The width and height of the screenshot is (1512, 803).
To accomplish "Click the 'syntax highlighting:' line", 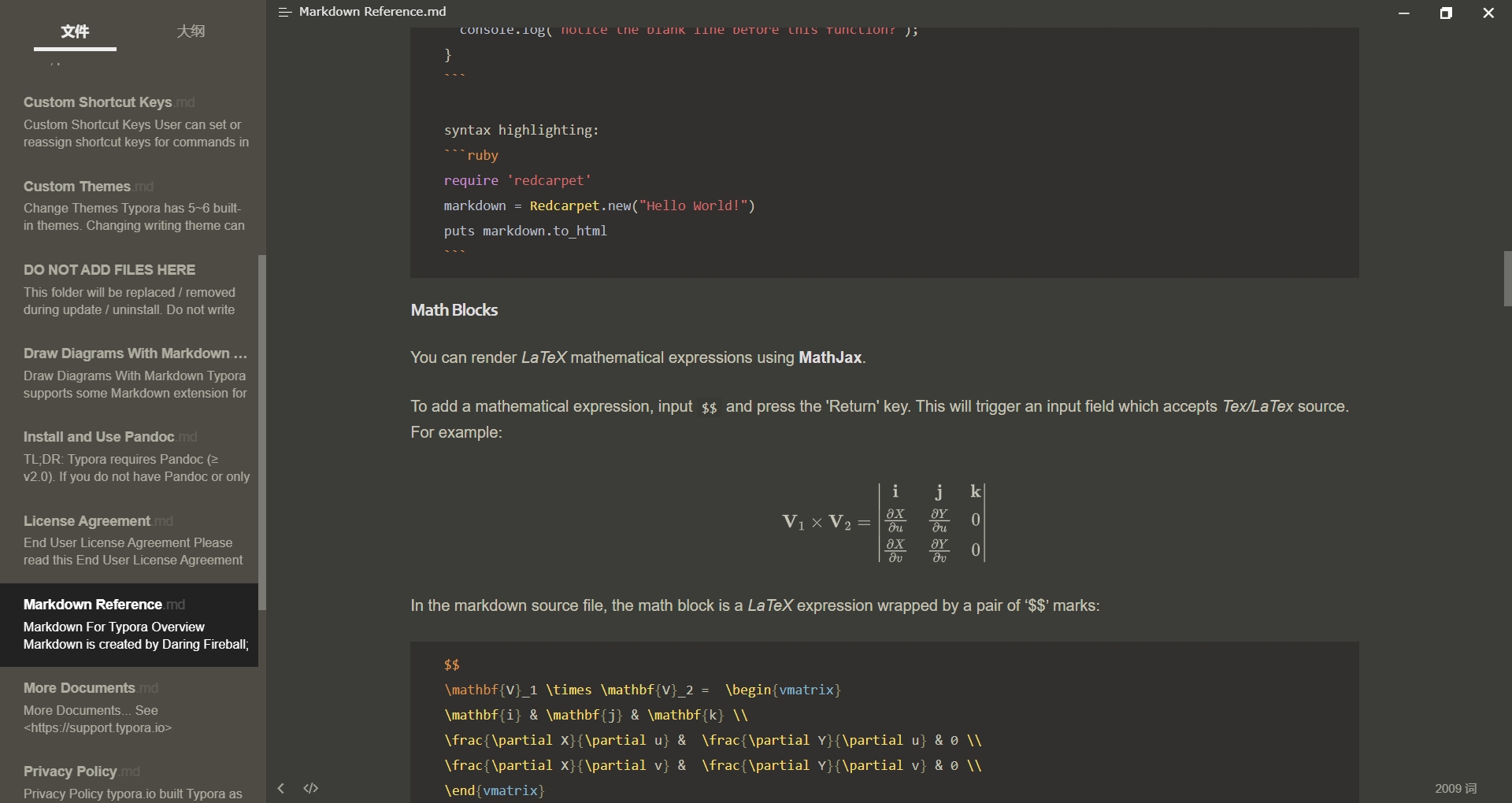I will (521, 130).
